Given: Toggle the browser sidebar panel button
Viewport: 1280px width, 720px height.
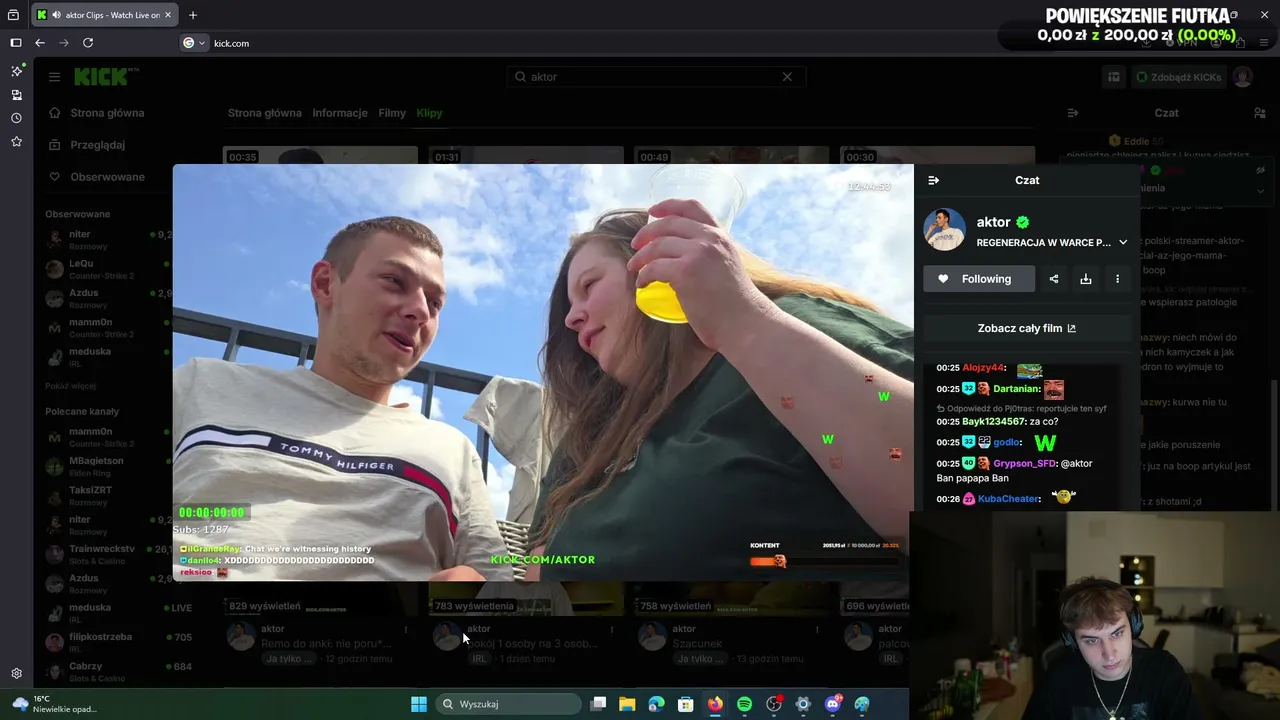Looking at the screenshot, I should (x=16, y=43).
